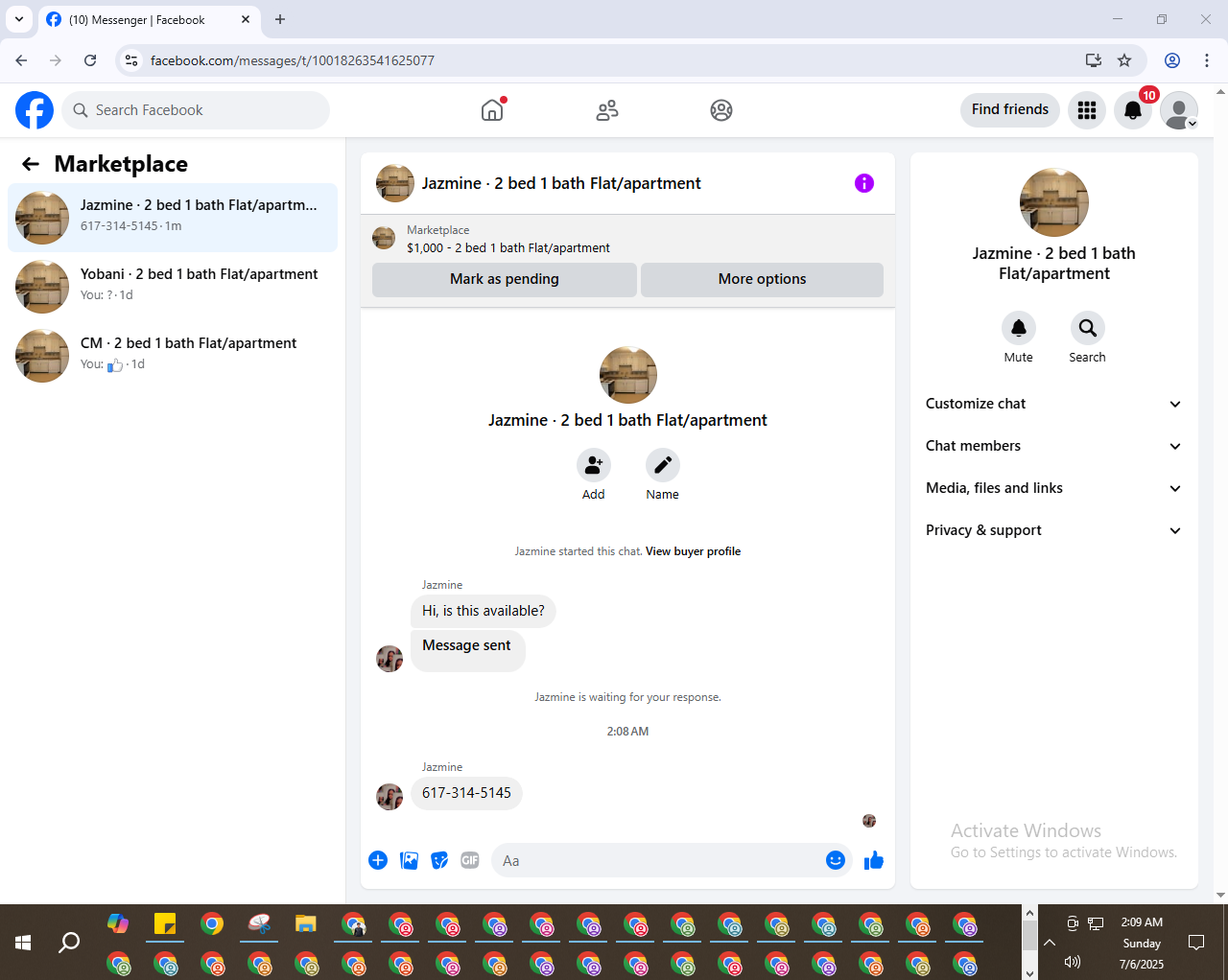Send a thumbs-up like
This screenshot has width=1228, height=980.
[x=874, y=860]
